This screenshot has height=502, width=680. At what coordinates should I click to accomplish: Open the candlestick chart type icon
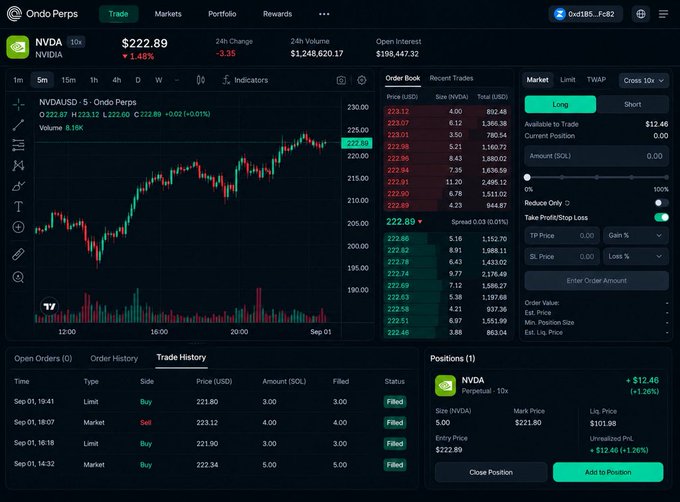pyautogui.click(x=200, y=80)
